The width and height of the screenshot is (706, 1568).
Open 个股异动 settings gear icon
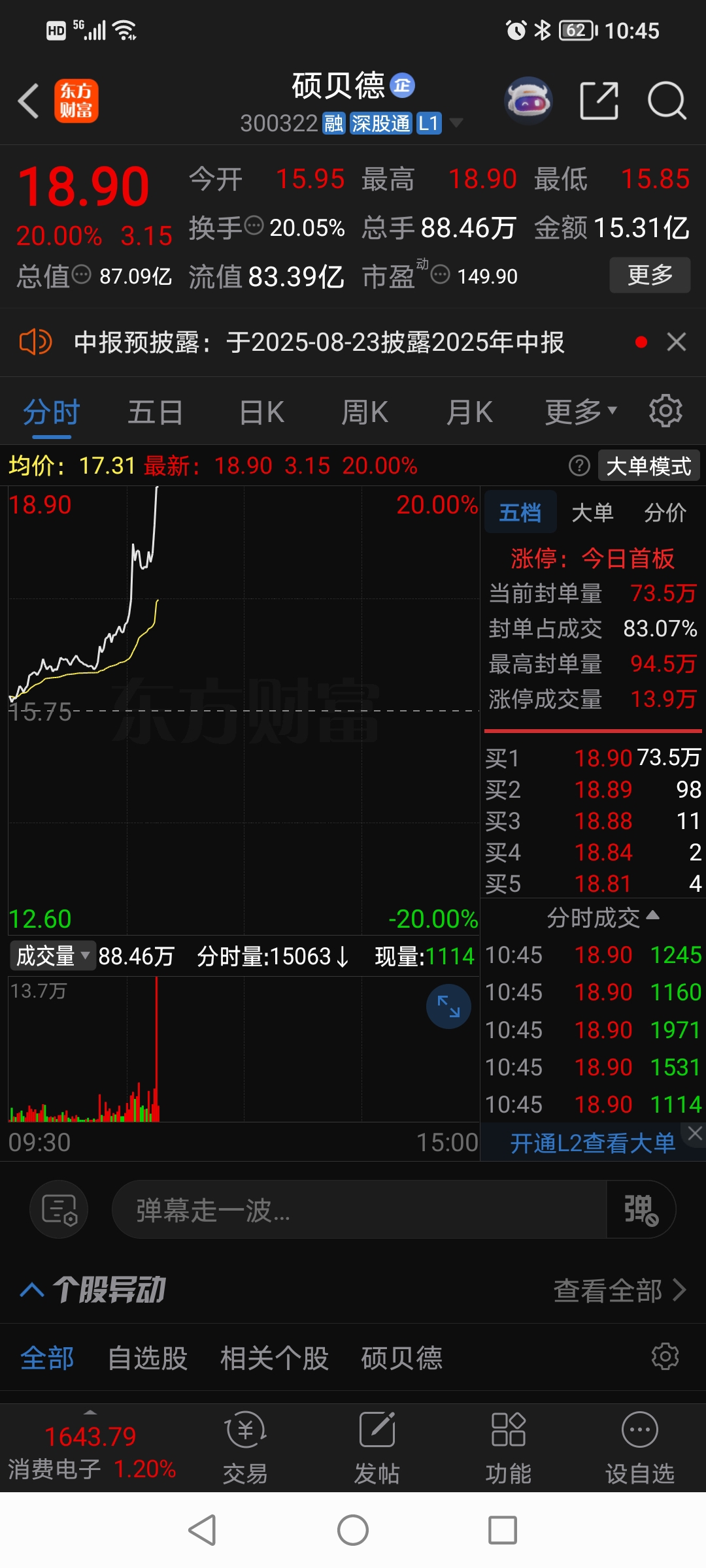(665, 1357)
